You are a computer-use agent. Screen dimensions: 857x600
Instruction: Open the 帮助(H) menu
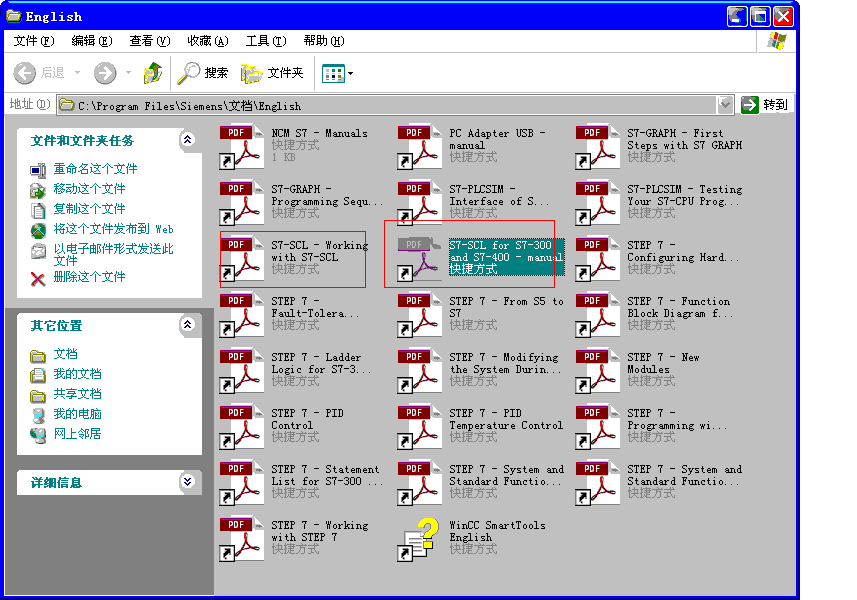[324, 41]
